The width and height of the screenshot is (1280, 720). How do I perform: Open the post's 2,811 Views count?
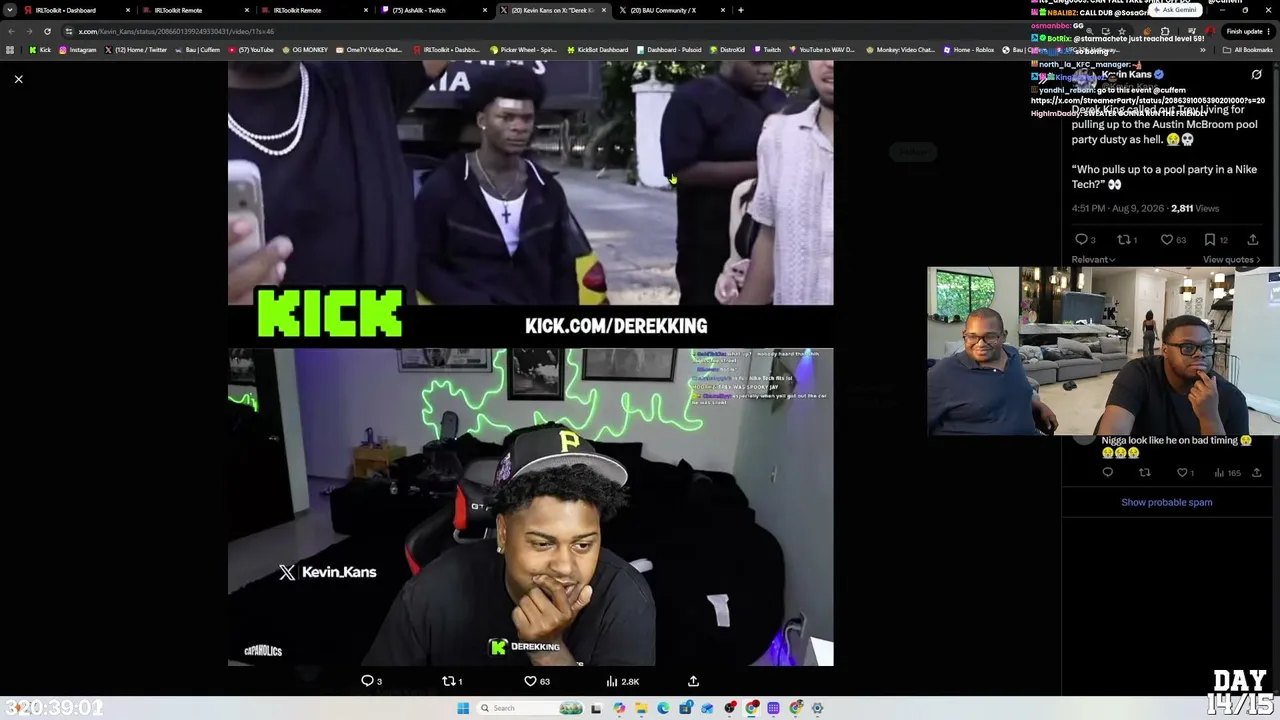pyautogui.click(x=1195, y=208)
